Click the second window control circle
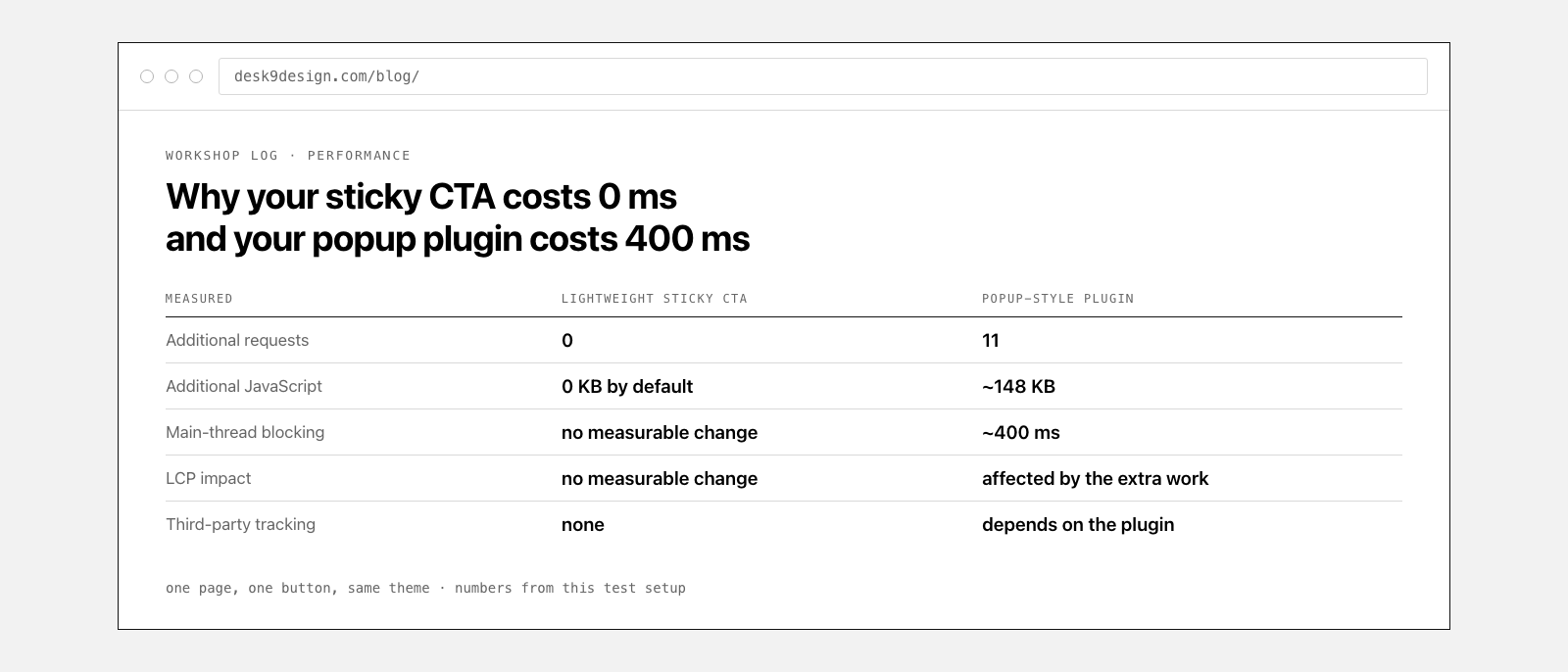Viewport: 1568px width, 672px height. click(x=171, y=76)
